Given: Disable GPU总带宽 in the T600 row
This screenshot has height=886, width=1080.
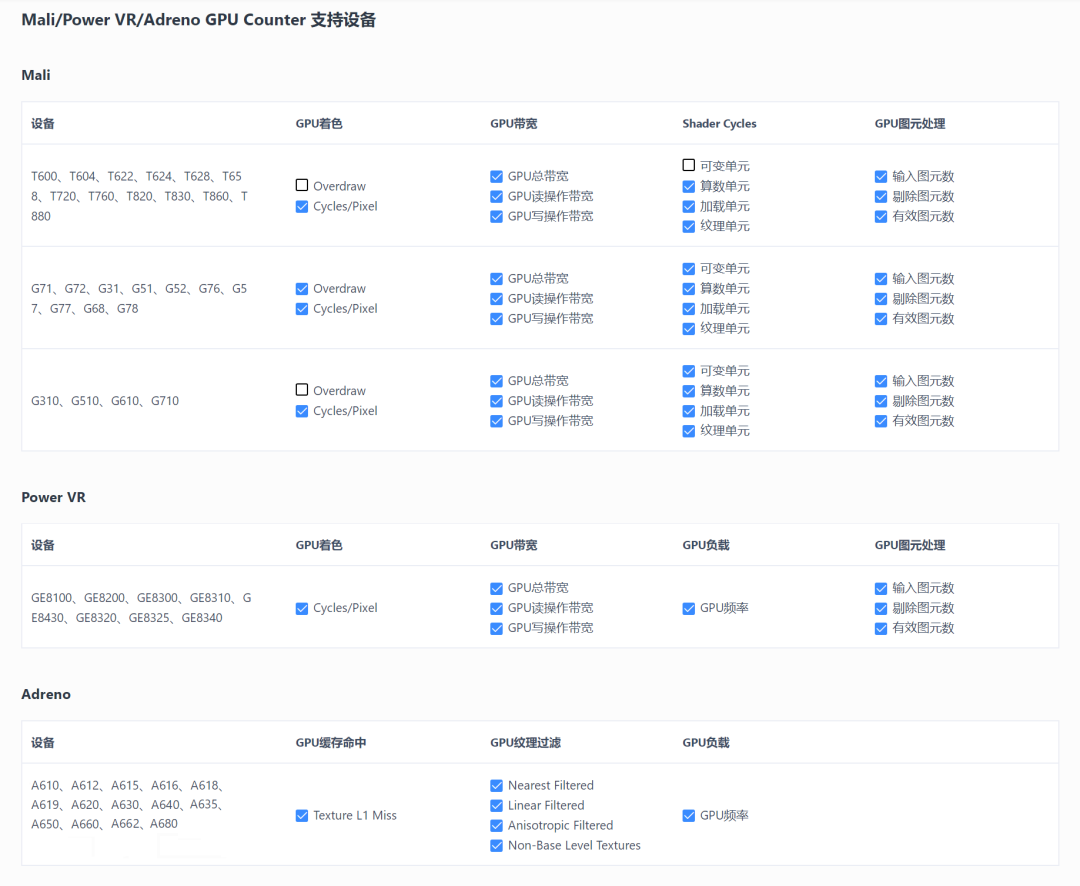Looking at the screenshot, I should pyautogui.click(x=496, y=175).
